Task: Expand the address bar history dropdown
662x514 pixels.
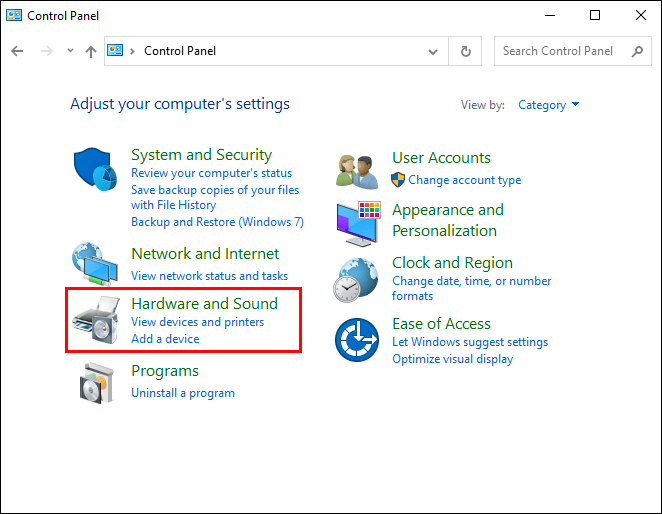Action: click(433, 51)
